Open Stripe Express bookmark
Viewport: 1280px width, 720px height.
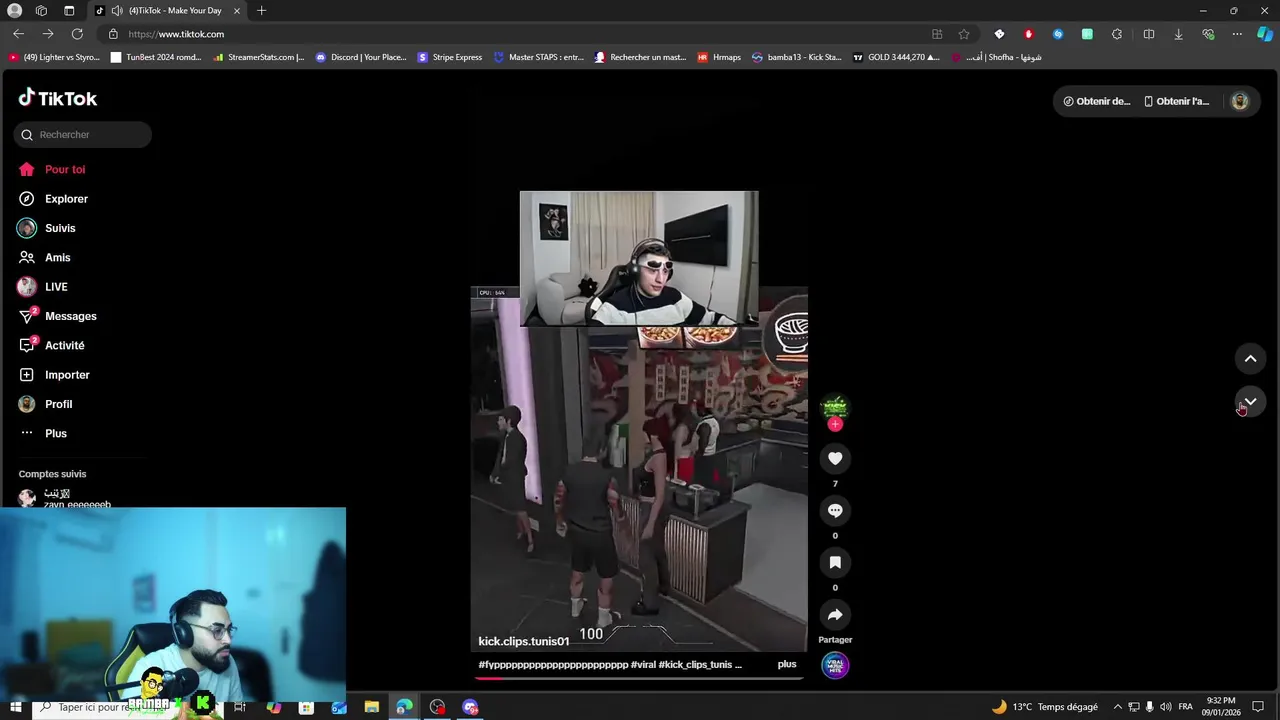[x=450, y=57]
